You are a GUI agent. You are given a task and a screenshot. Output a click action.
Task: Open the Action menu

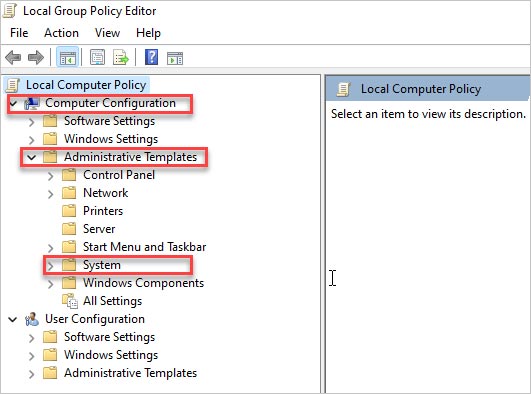click(x=61, y=33)
